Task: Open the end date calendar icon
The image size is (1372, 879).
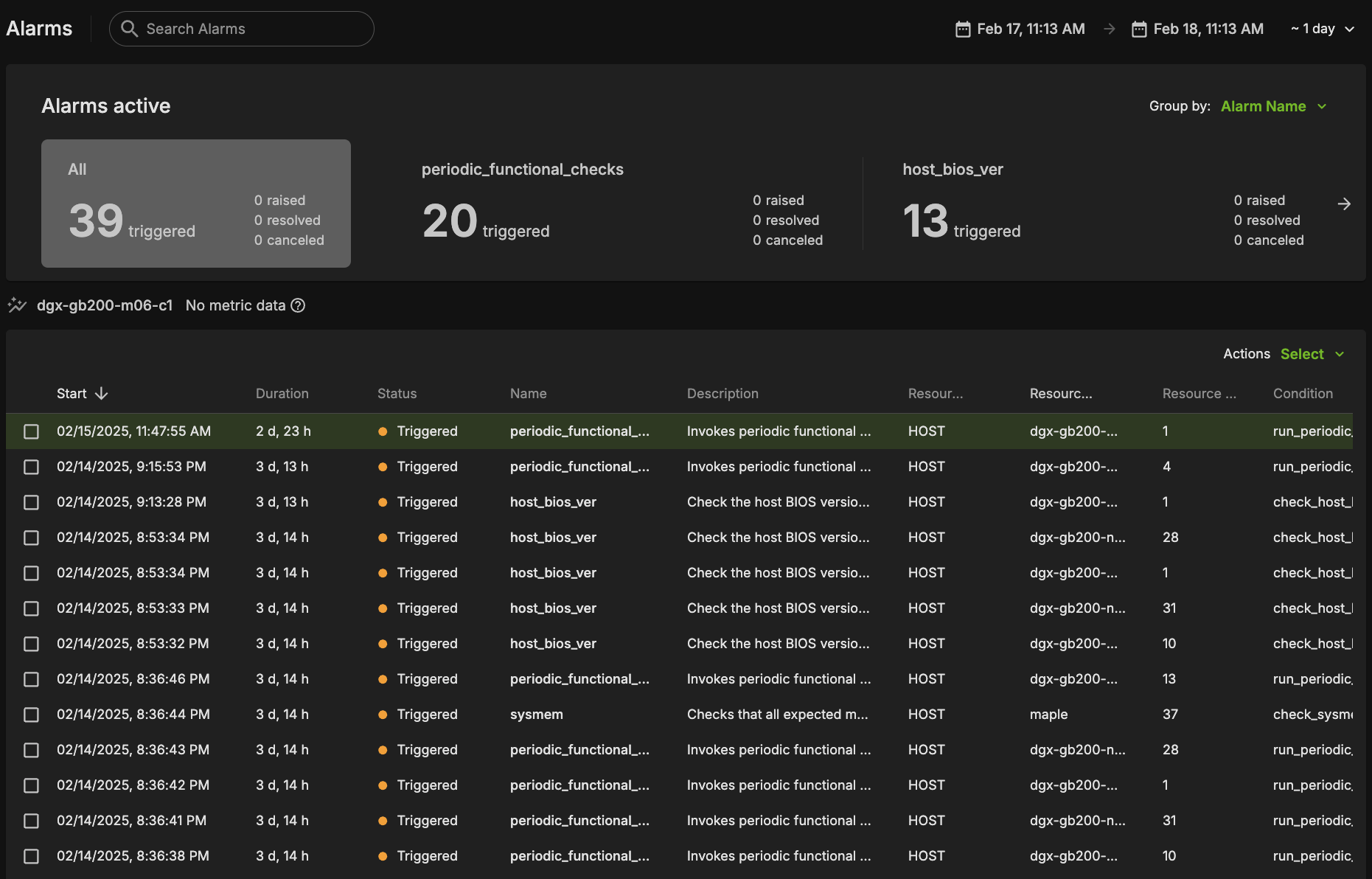Action: point(1139,29)
